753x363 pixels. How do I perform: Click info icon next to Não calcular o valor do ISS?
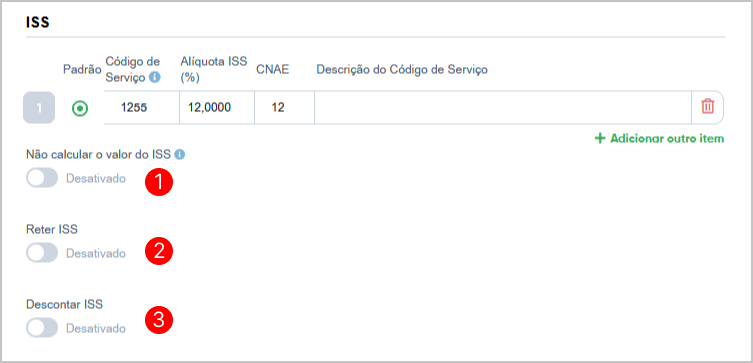(x=179, y=155)
